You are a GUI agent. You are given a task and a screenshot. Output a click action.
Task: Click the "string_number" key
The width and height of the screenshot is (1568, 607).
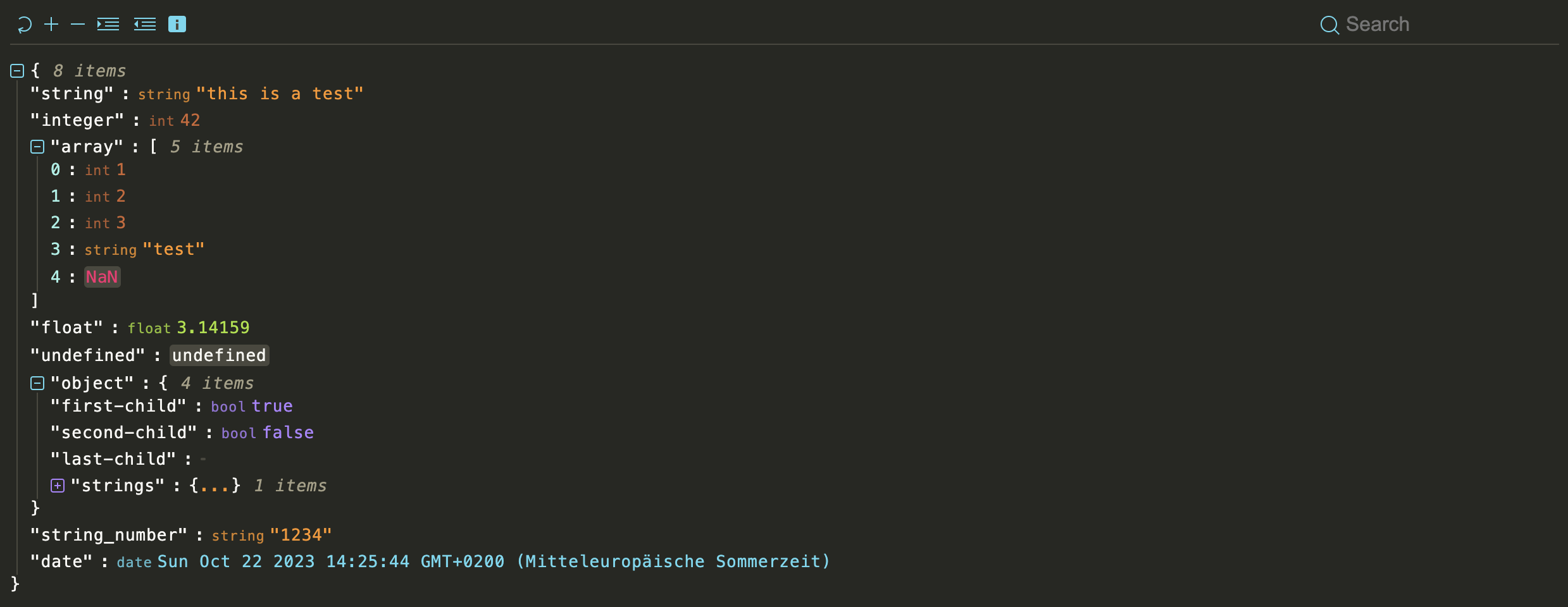(x=109, y=534)
